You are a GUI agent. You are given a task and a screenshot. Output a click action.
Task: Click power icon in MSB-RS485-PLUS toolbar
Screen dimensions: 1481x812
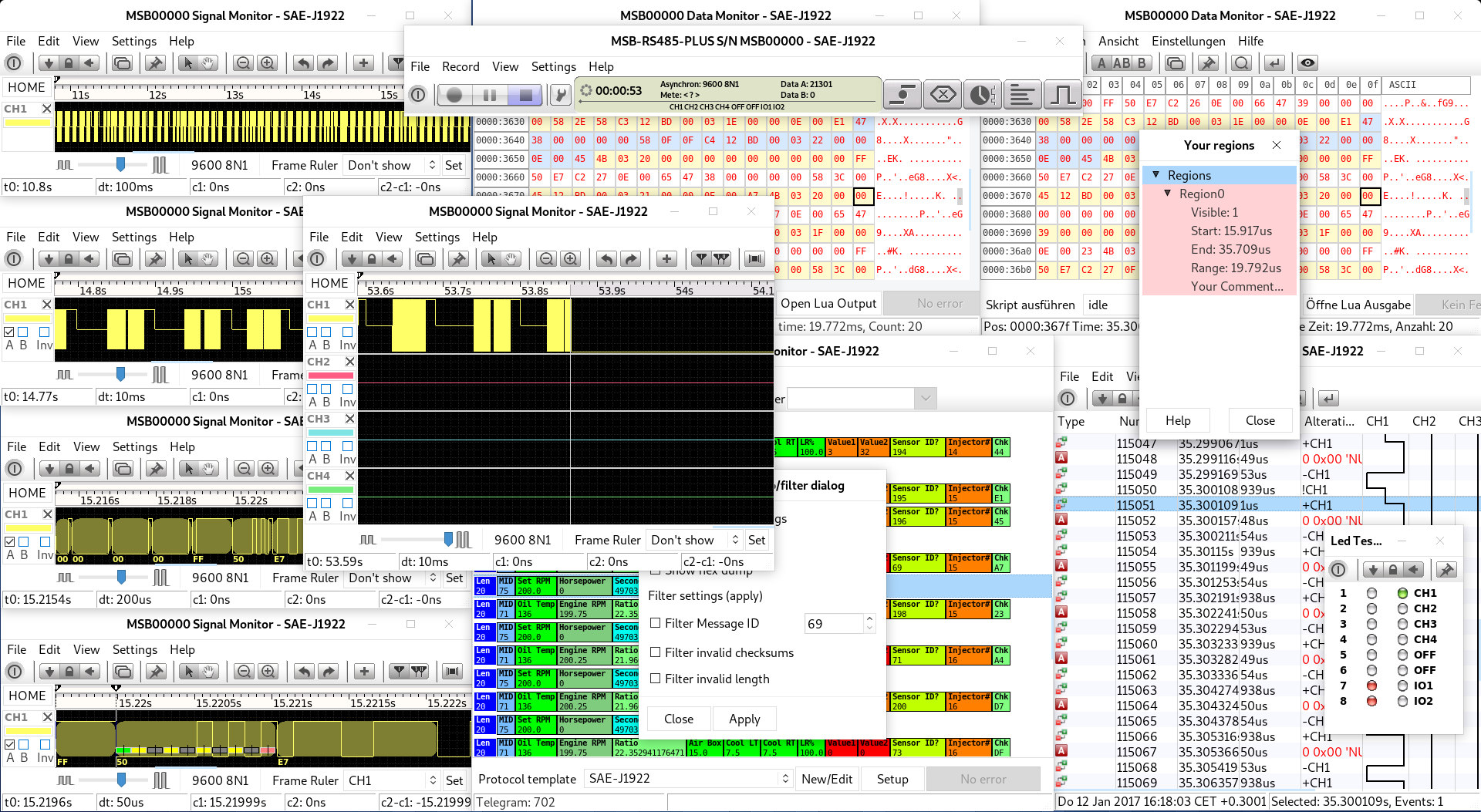(x=417, y=95)
